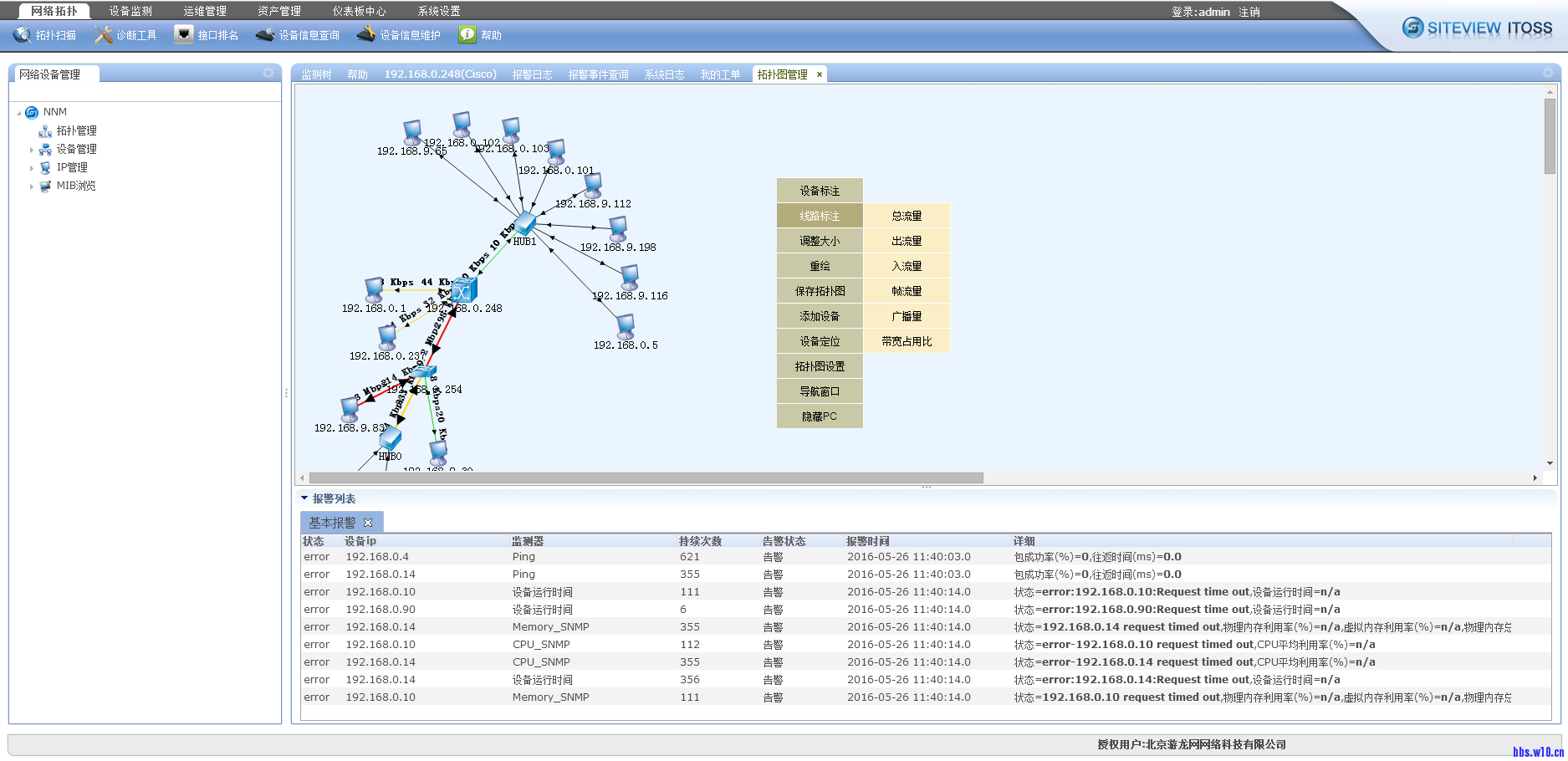Select the HUB1 switch node in topology
Image resolution: width=1568 pixels, height=761 pixels.
click(525, 223)
